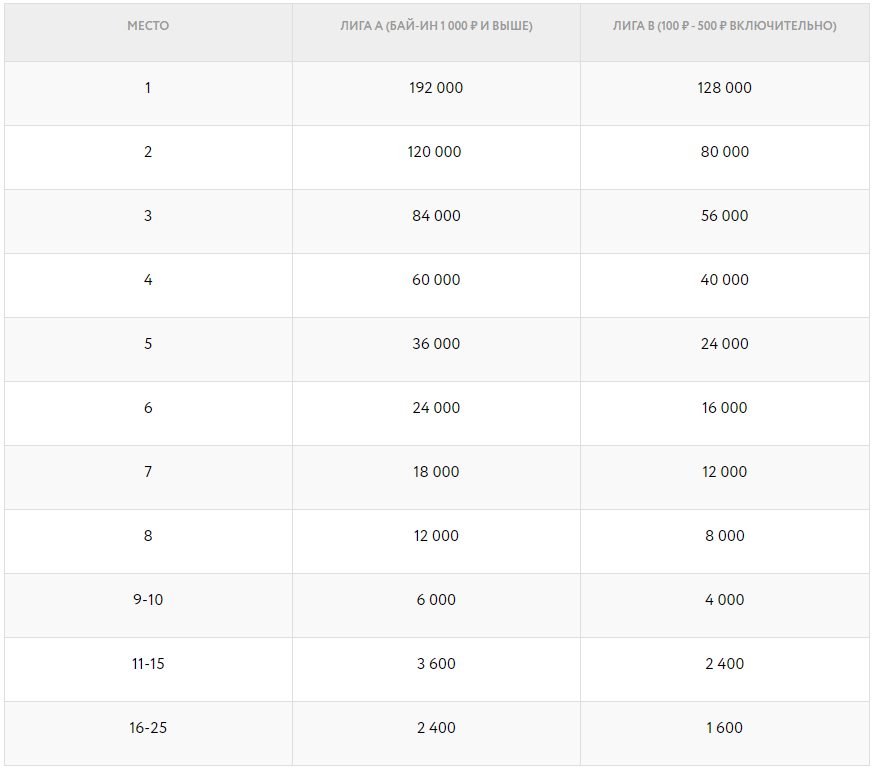Select the 36 000 fifth-place prize

point(436,344)
